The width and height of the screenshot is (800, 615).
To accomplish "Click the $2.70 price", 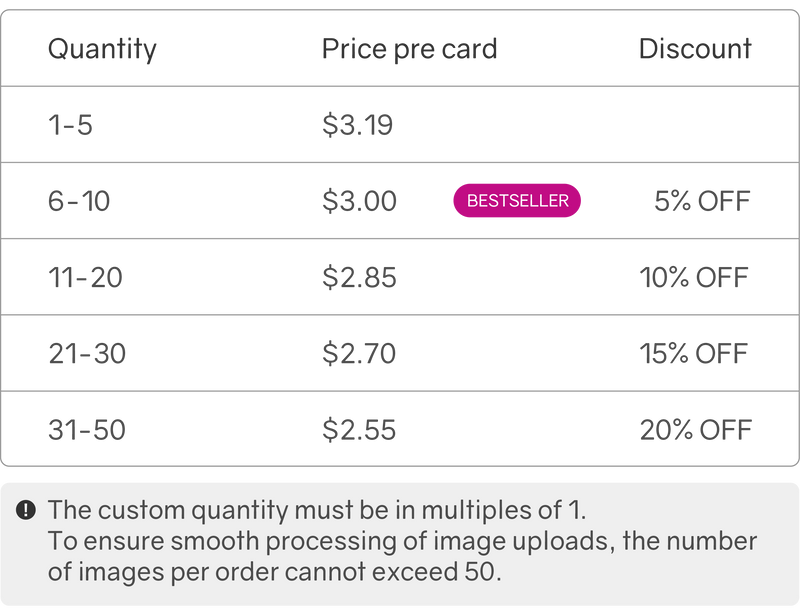I will pos(360,353).
